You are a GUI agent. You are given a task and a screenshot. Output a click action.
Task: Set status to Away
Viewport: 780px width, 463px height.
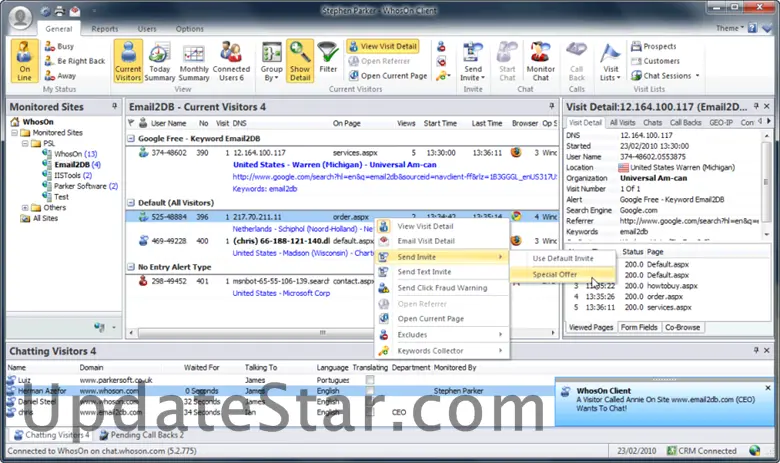(61, 76)
